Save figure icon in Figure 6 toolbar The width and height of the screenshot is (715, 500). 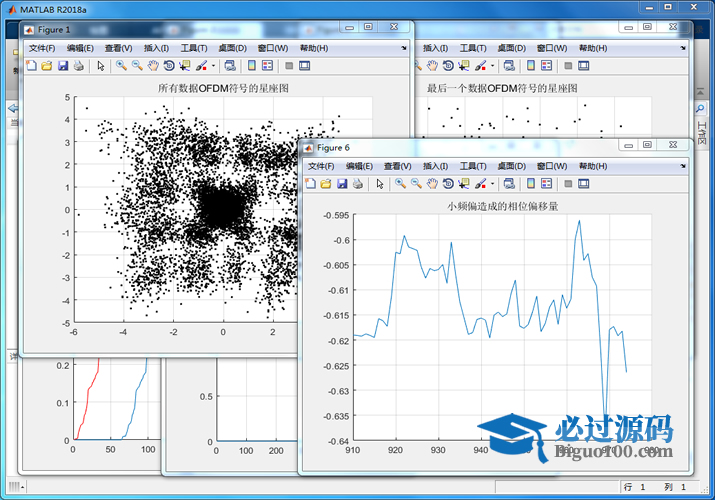342,184
